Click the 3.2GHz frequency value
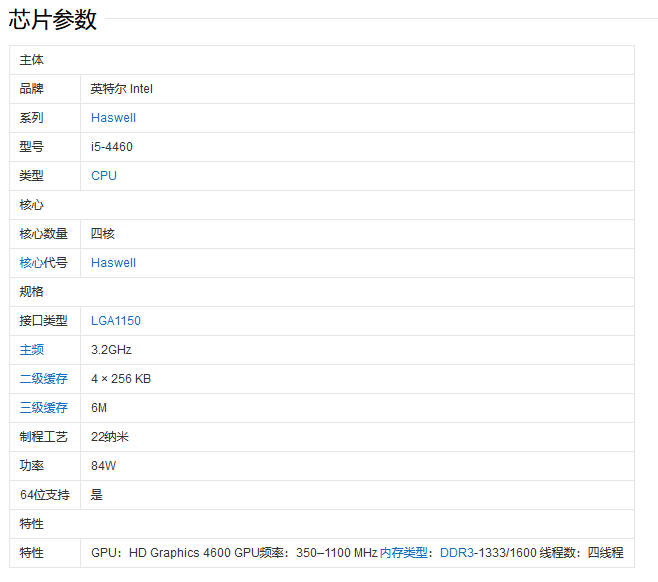Image resolution: width=658 pixels, height=582 pixels. click(x=111, y=350)
